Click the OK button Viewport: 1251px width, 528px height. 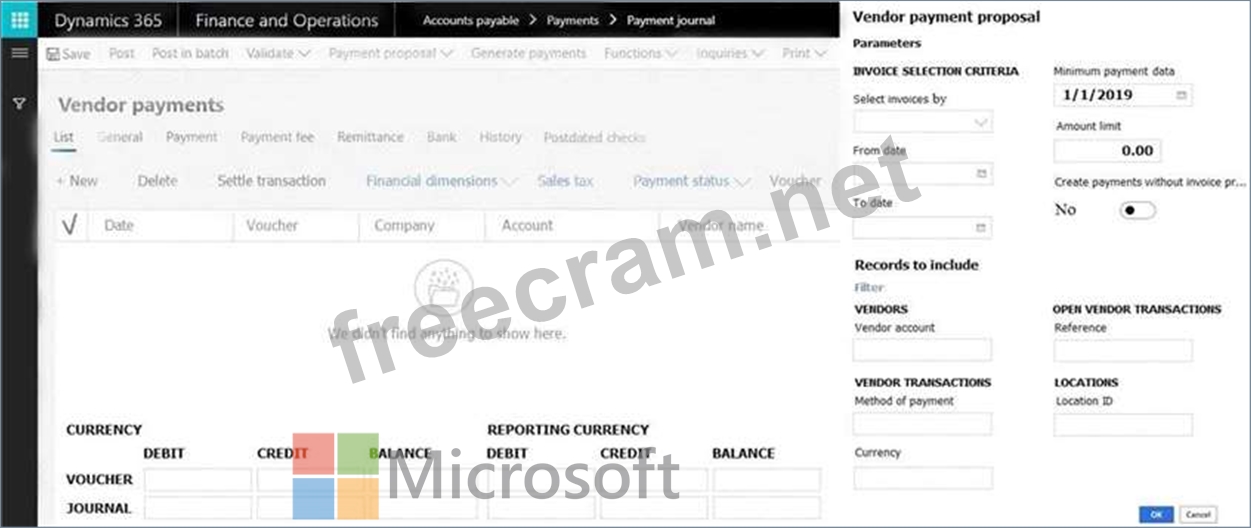(1156, 514)
